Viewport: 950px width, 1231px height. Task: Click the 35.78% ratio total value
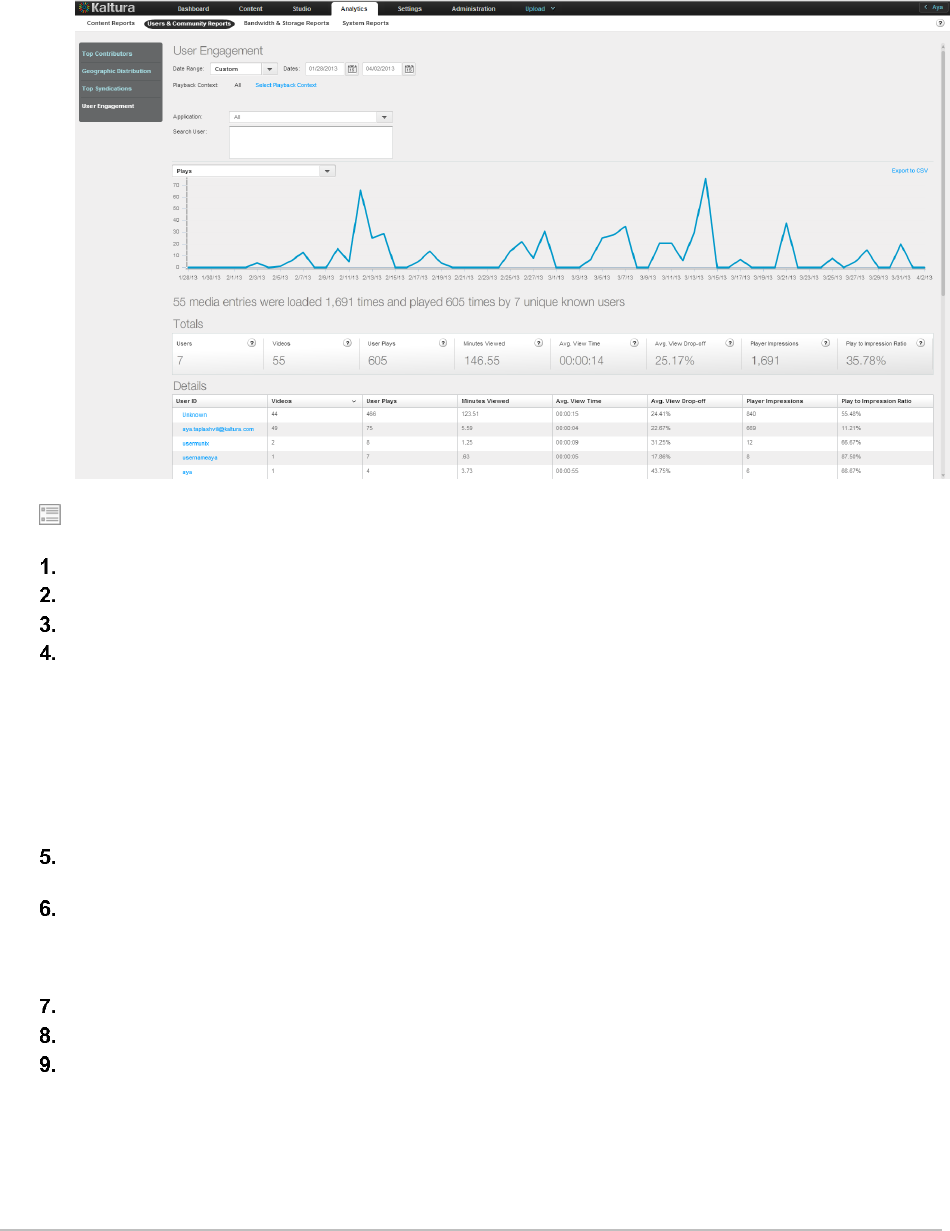(x=866, y=360)
